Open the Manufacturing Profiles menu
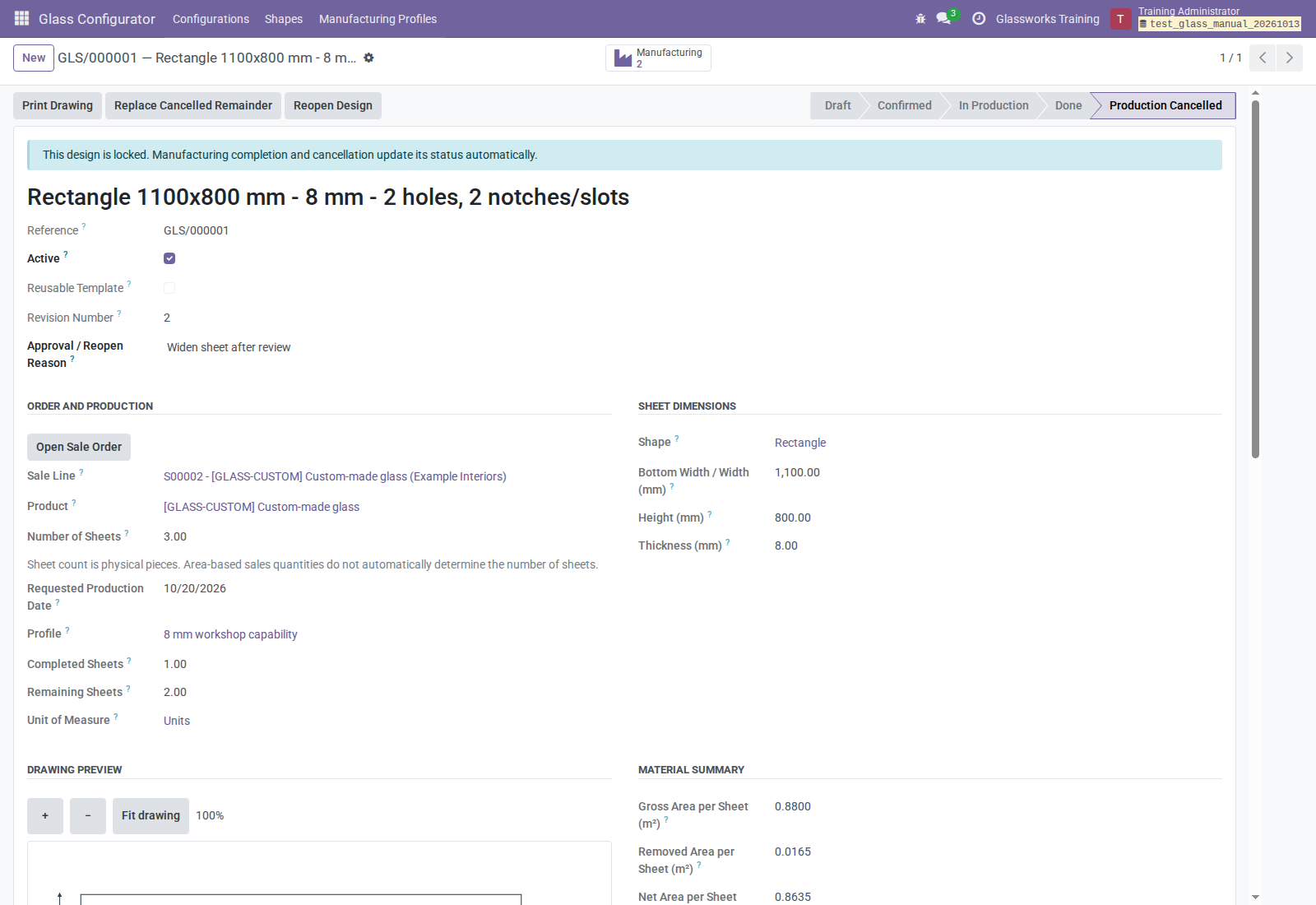The image size is (1316, 905). click(x=378, y=19)
